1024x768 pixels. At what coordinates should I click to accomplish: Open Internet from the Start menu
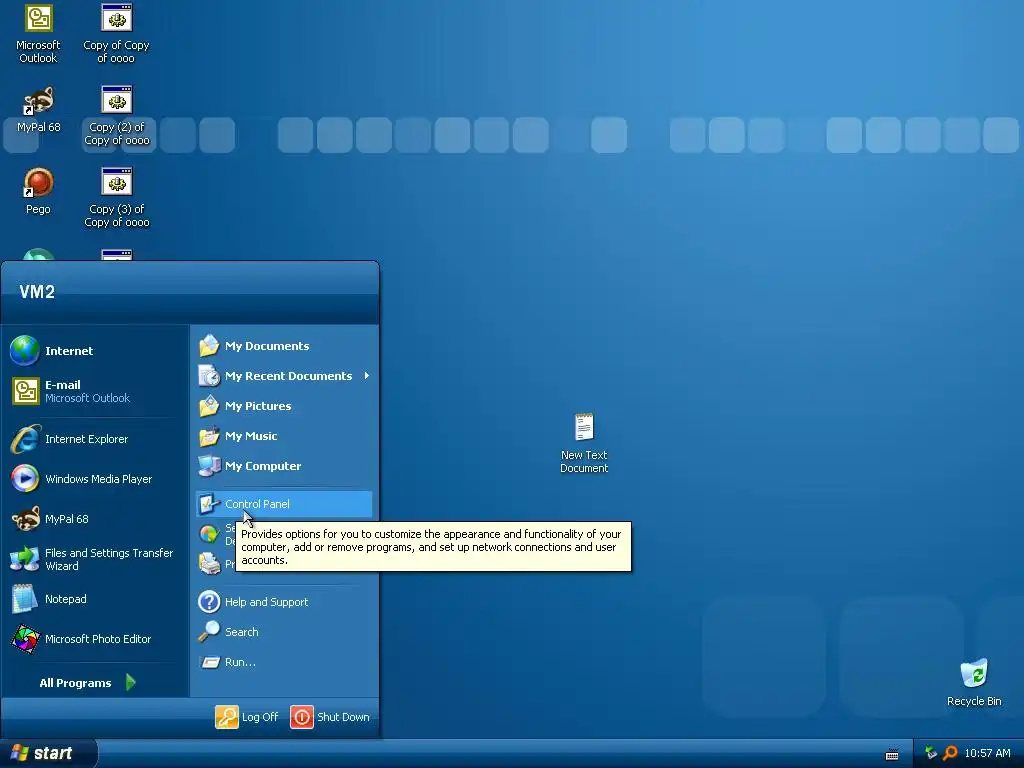[95, 351]
